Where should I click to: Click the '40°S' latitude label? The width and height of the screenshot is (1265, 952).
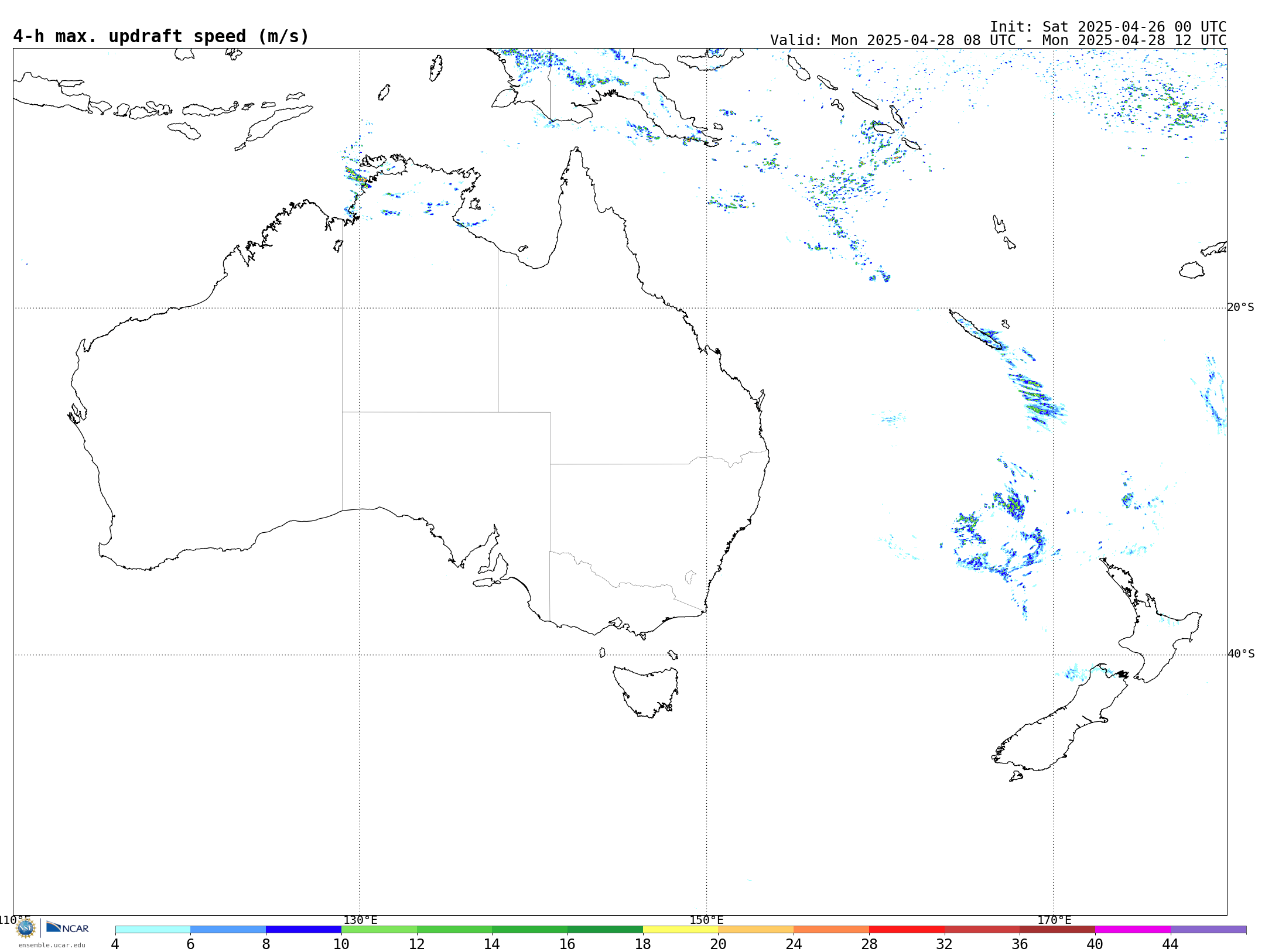tap(1240, 654)
